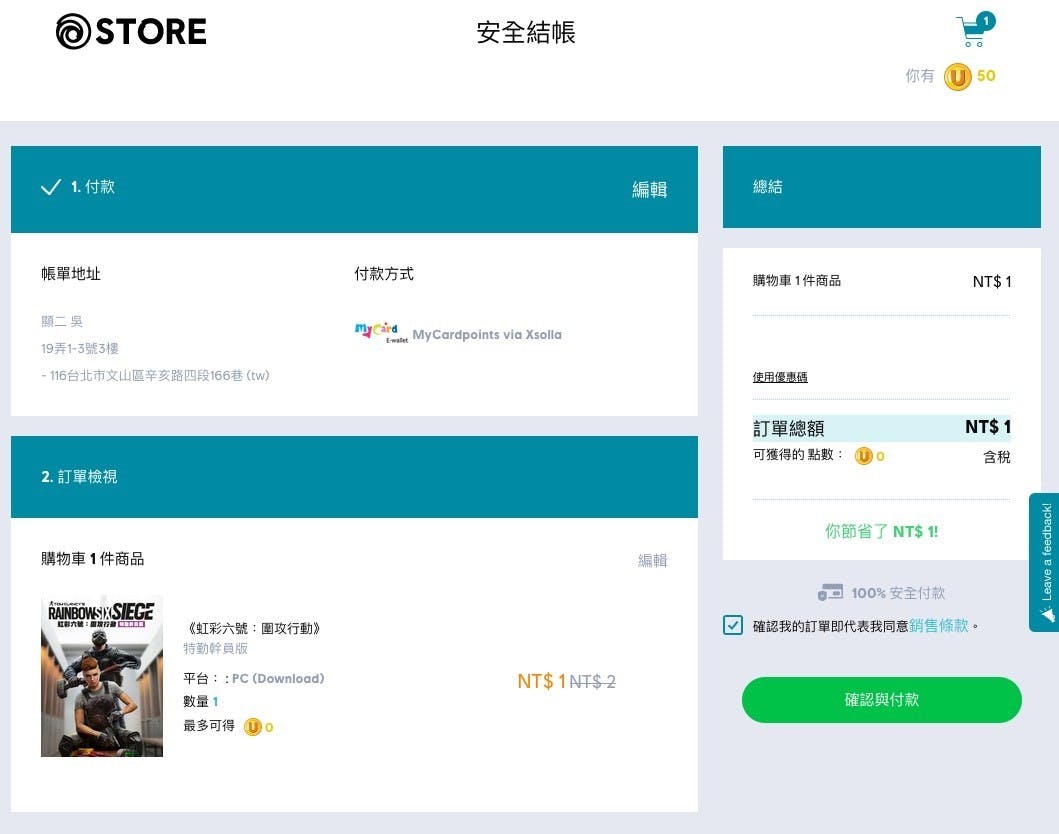Click the Rainbow Six Siege cover thumbnail
The image size is (1059, 834).
coord(102,675)
